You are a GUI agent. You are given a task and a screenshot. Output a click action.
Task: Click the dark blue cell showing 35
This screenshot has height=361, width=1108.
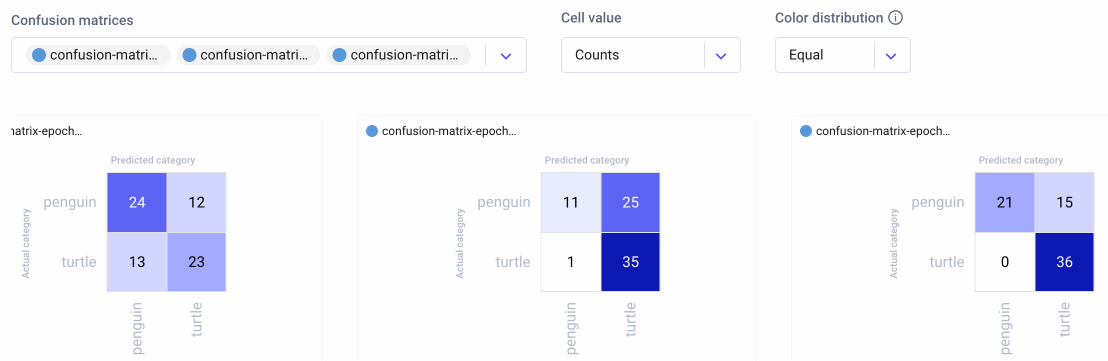(x=630, y=262)
